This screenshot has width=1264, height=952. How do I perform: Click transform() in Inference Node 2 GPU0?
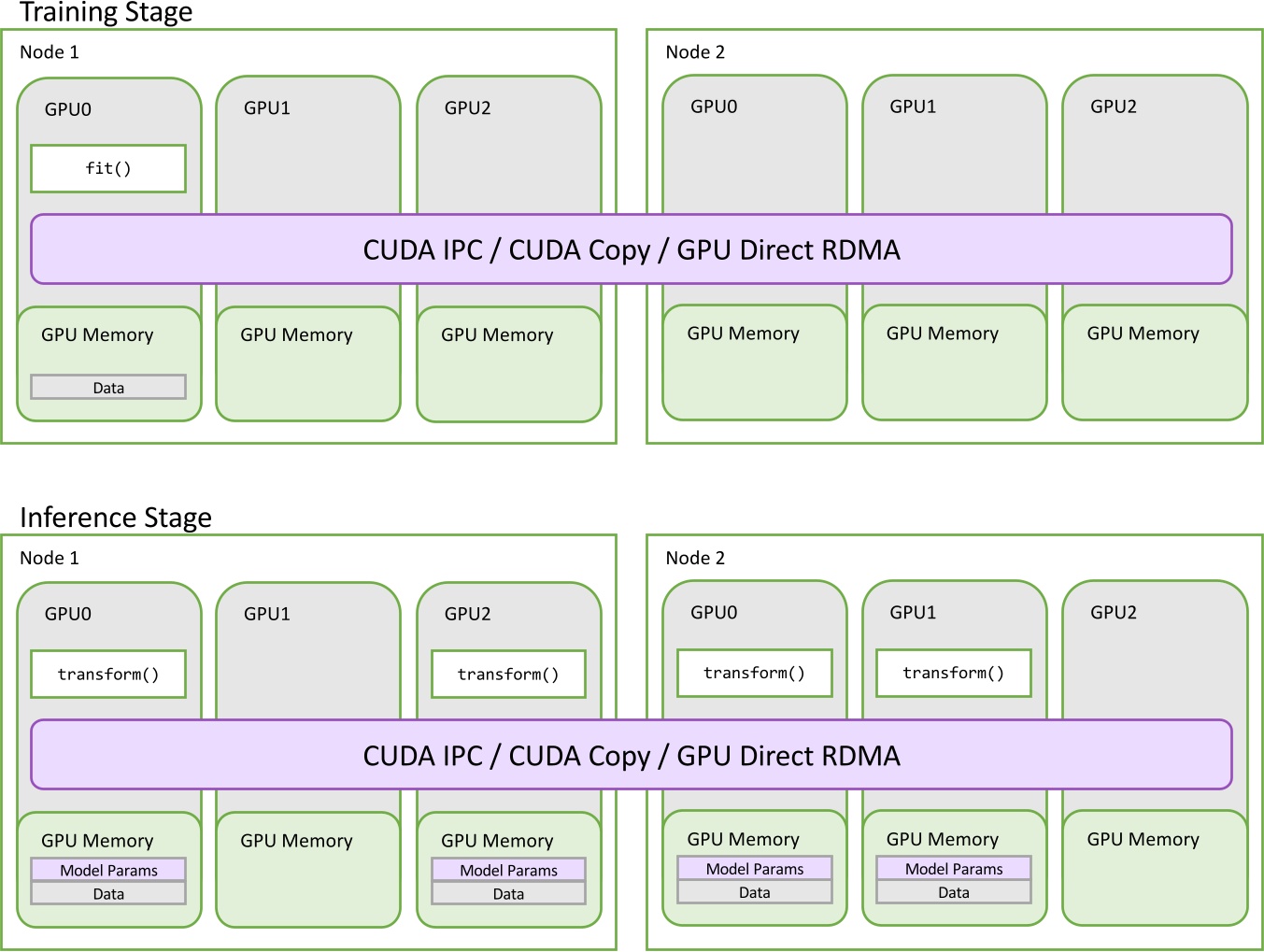754,673
